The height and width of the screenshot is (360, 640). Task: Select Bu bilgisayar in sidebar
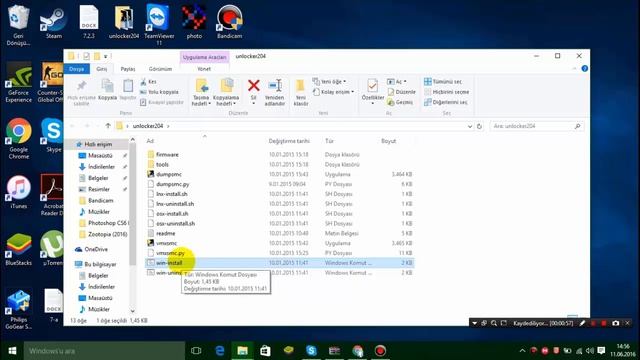click(x=100, y=264)
